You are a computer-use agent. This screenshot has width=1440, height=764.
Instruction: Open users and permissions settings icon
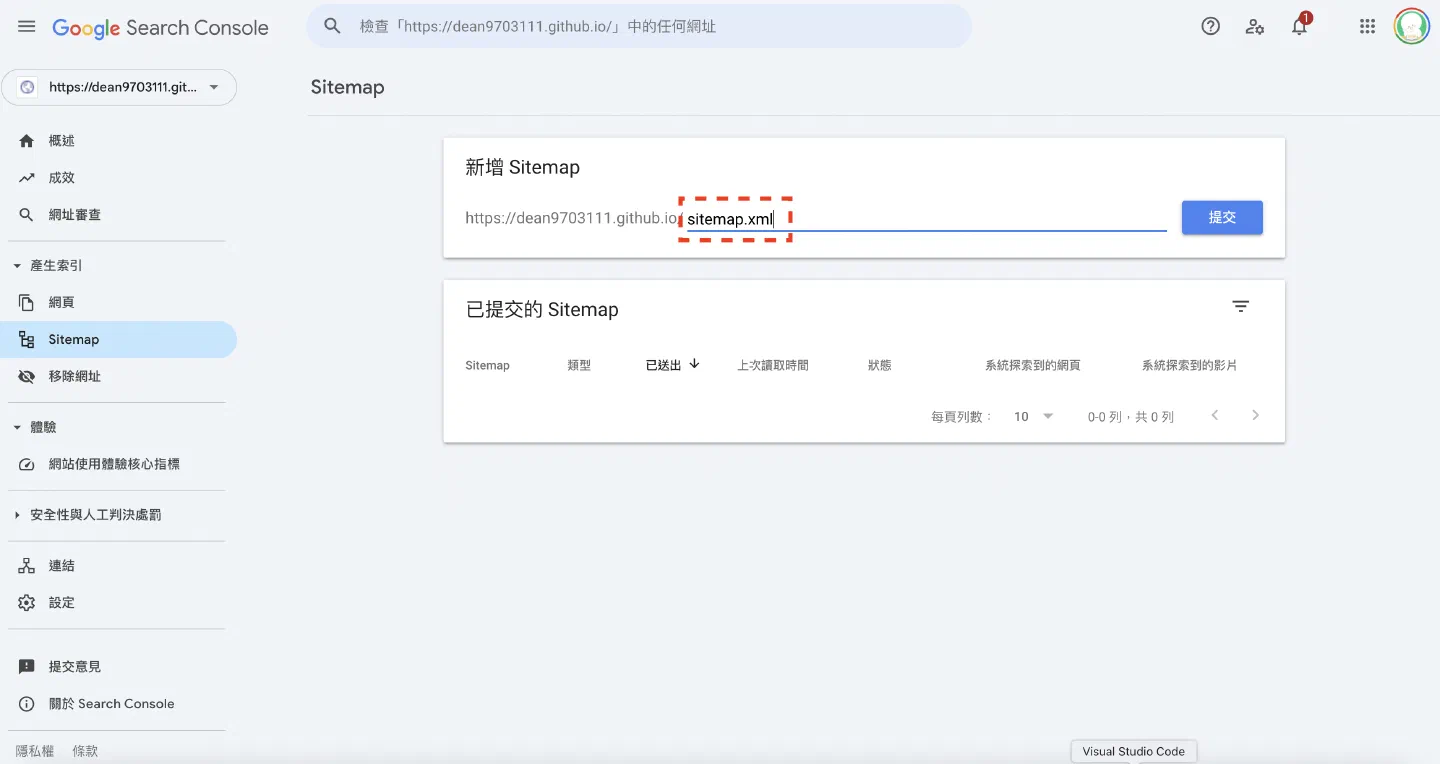[x=1255, y=27]
